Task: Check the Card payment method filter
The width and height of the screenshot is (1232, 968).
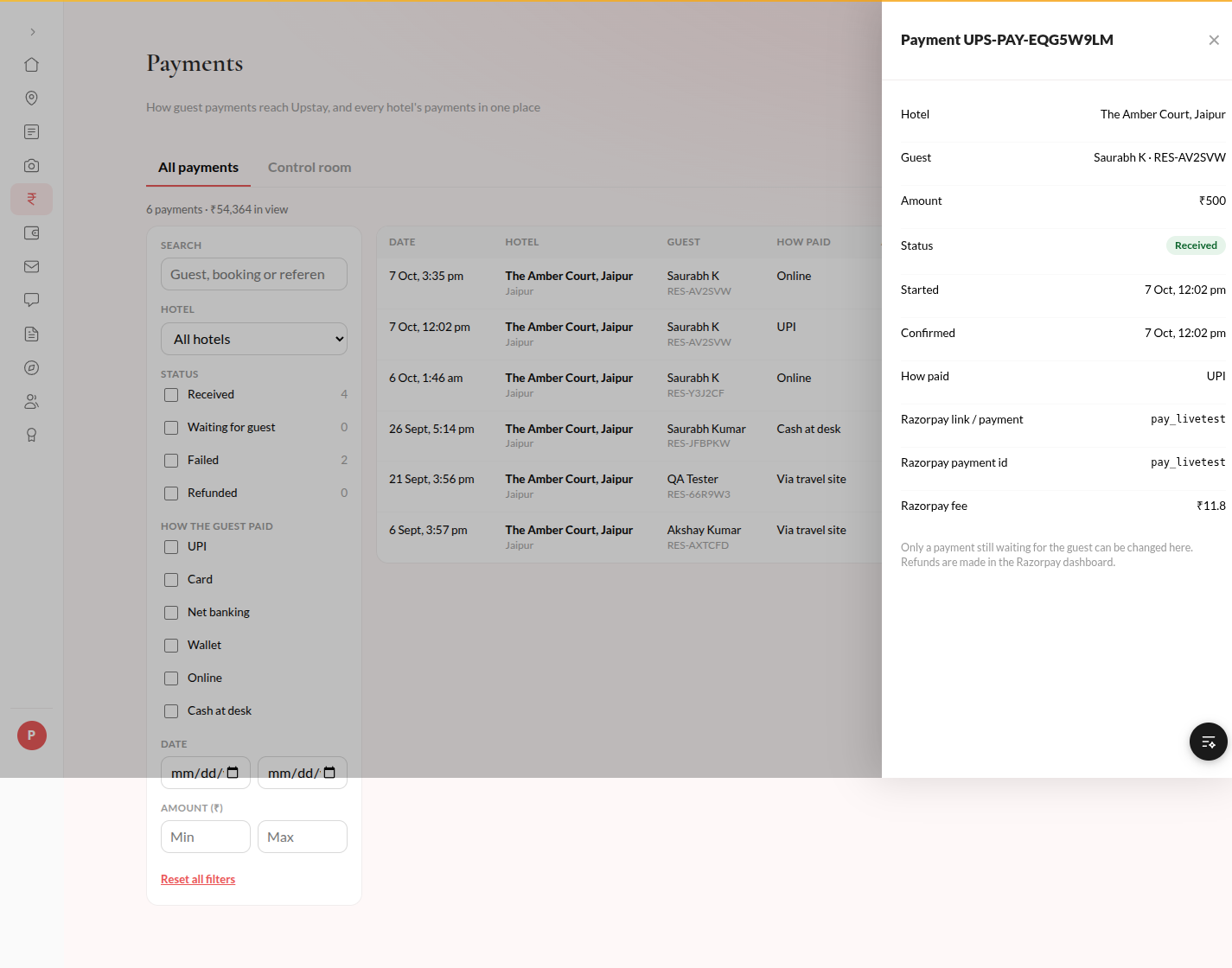Action: point(171,580)
